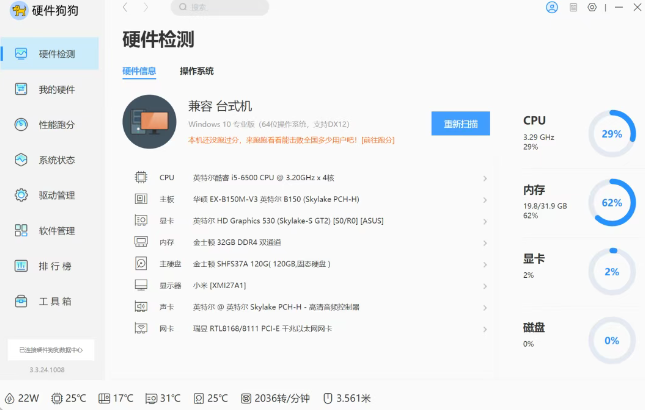Click the 主硬盘 disk row icon
645x410 pixels.
coord(141,264)
